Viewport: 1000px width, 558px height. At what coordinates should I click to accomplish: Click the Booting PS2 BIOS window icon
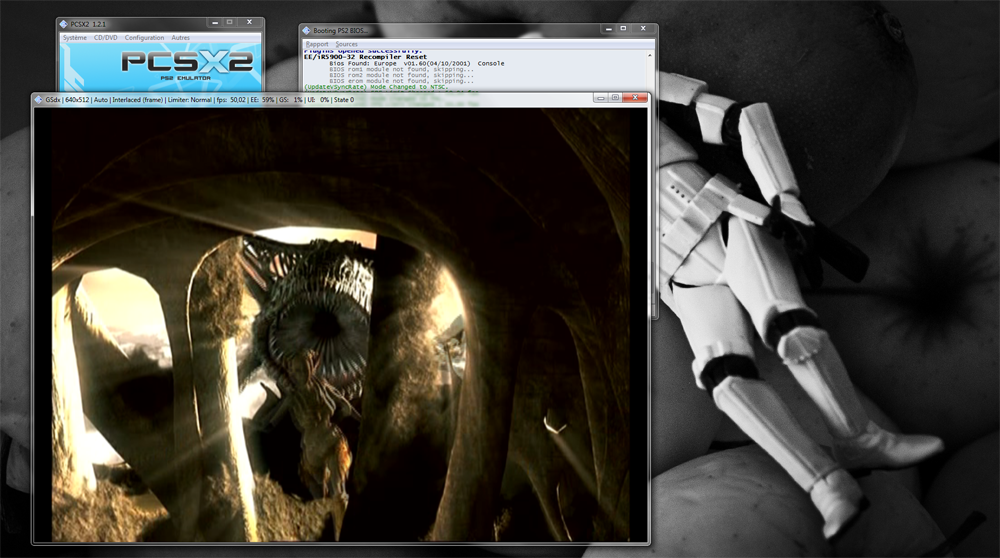[306, 30]
